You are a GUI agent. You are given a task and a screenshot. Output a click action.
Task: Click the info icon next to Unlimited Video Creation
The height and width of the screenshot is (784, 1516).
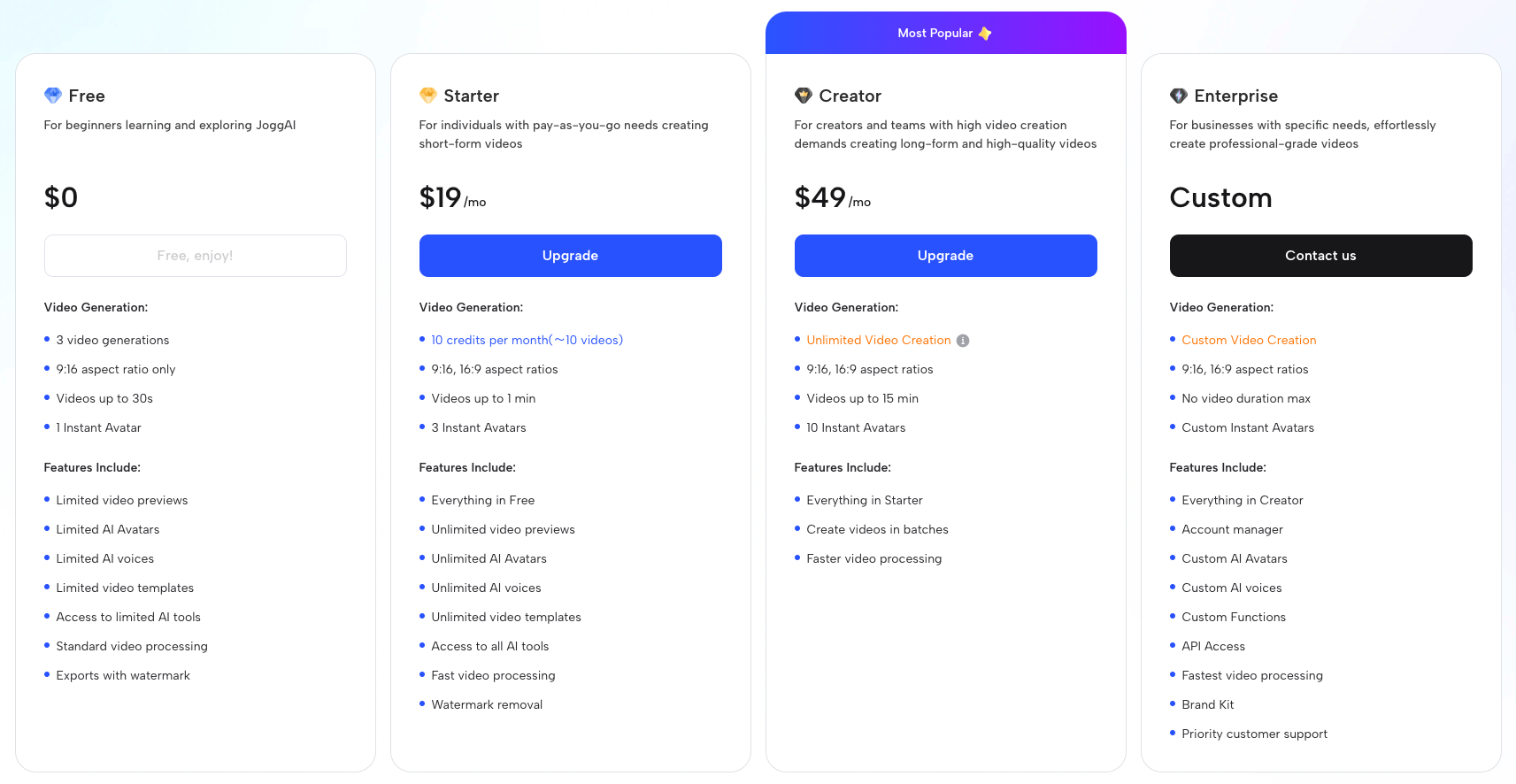point(963,341)
